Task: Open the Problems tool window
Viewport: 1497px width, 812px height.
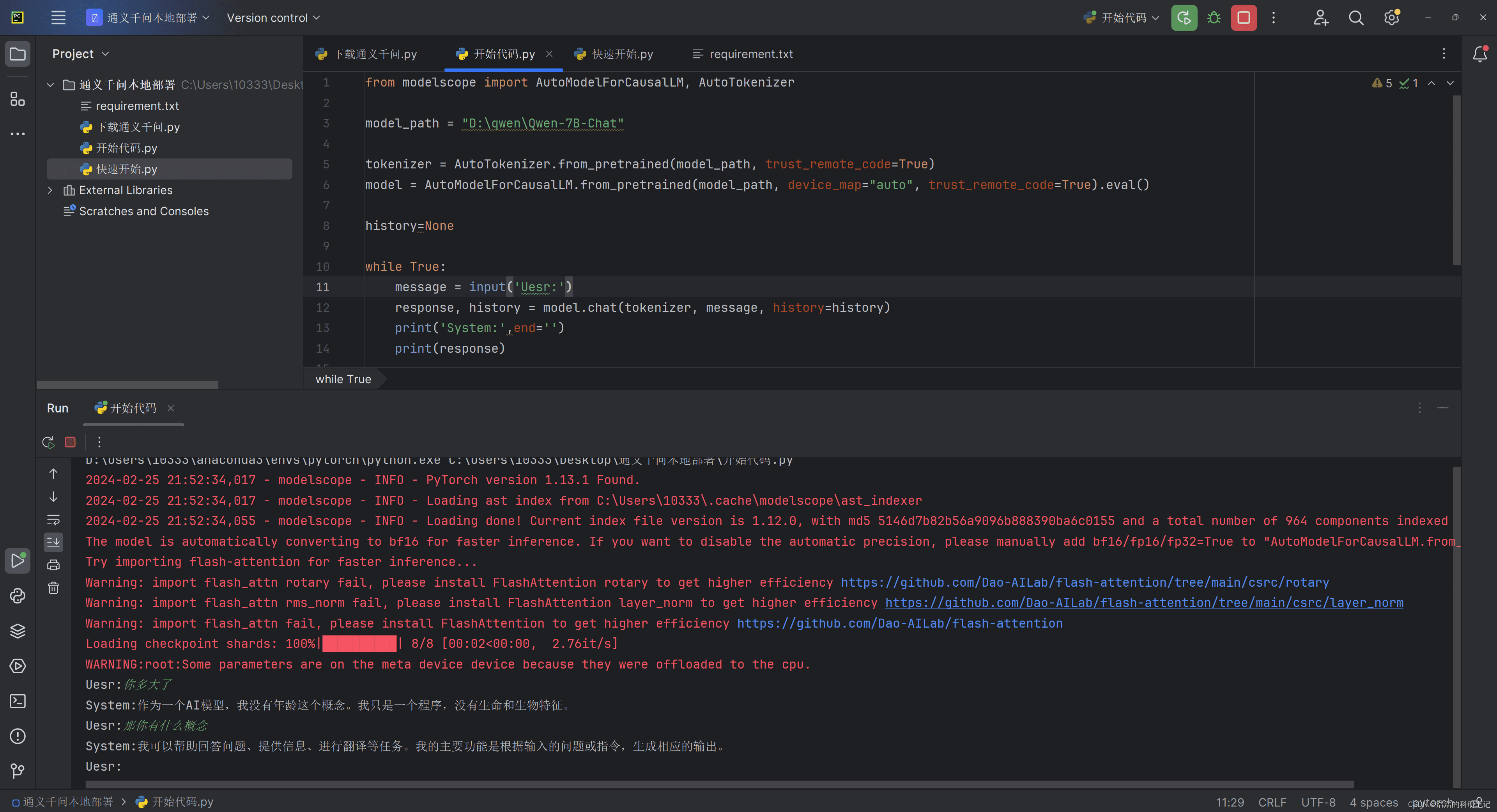Action: click(x=18, y=736)
